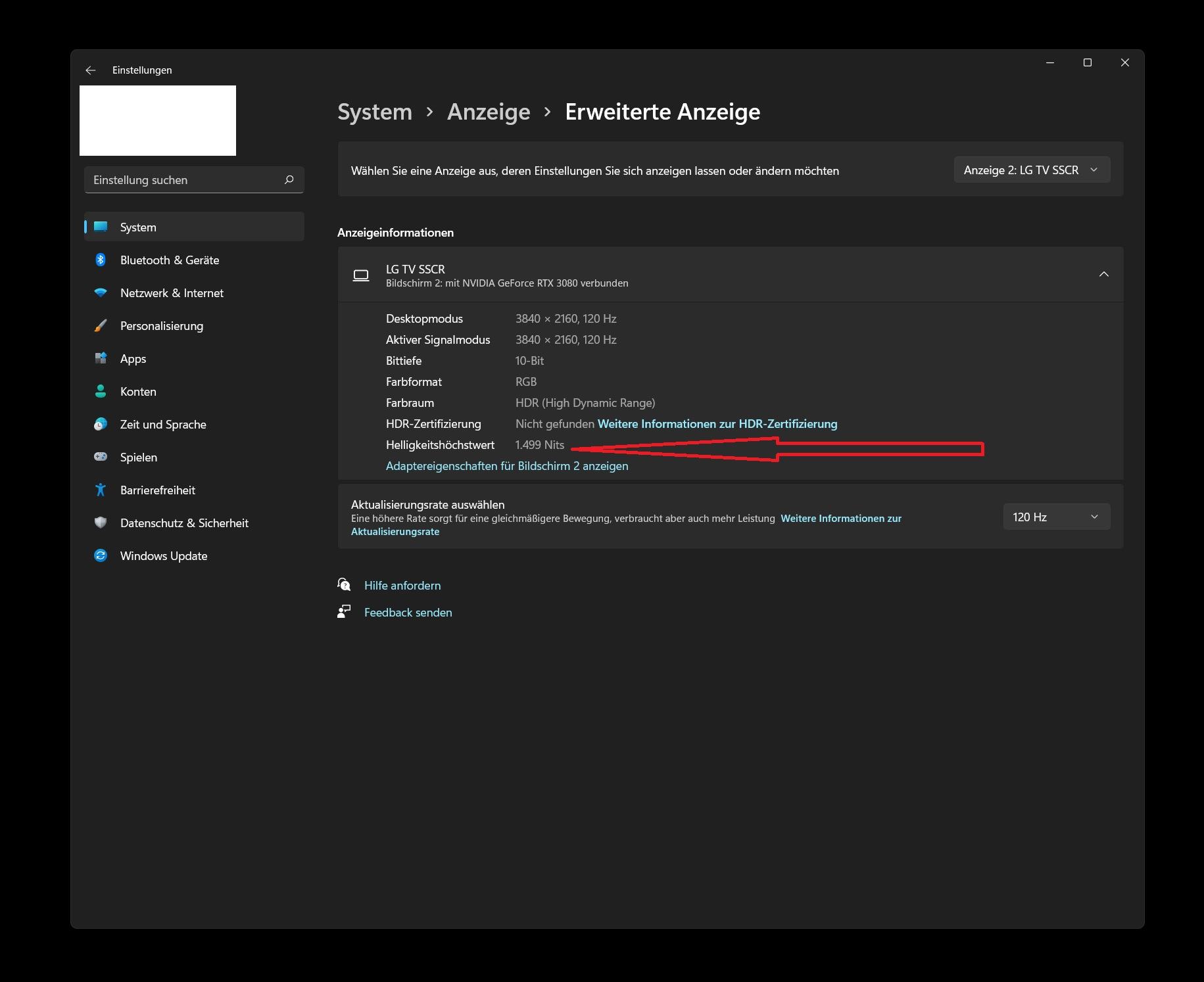This screenshot has height=982, width=1204.
Task: Open Weitere Informationen zur HDR-Zertifizierung link
Action: (x=717, y=424)
